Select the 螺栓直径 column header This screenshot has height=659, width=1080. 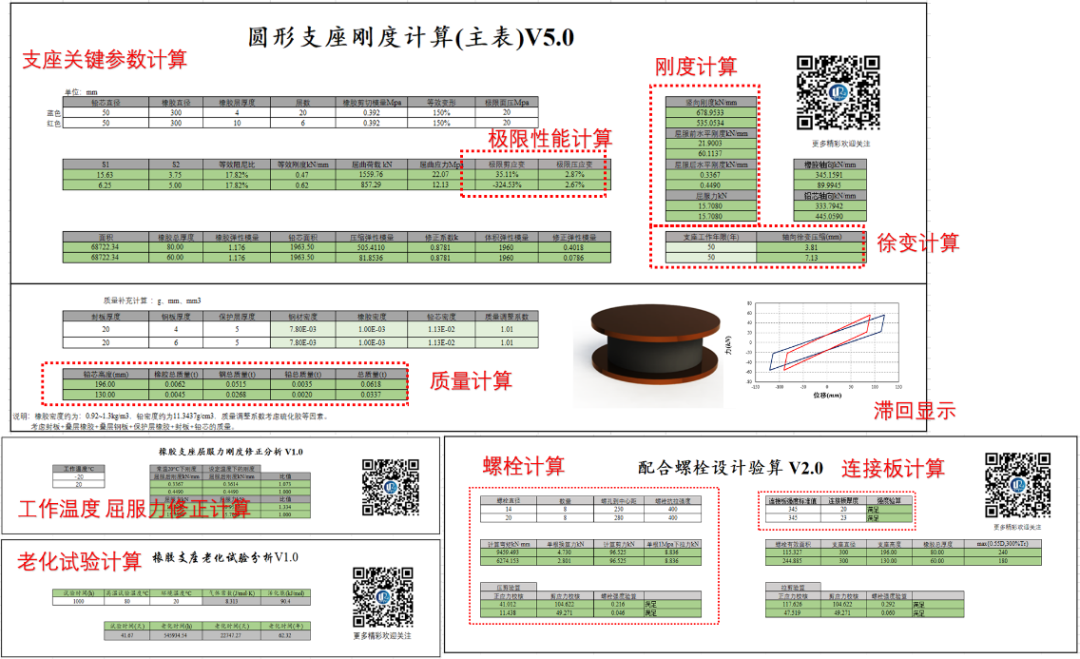tap(508, 501)
